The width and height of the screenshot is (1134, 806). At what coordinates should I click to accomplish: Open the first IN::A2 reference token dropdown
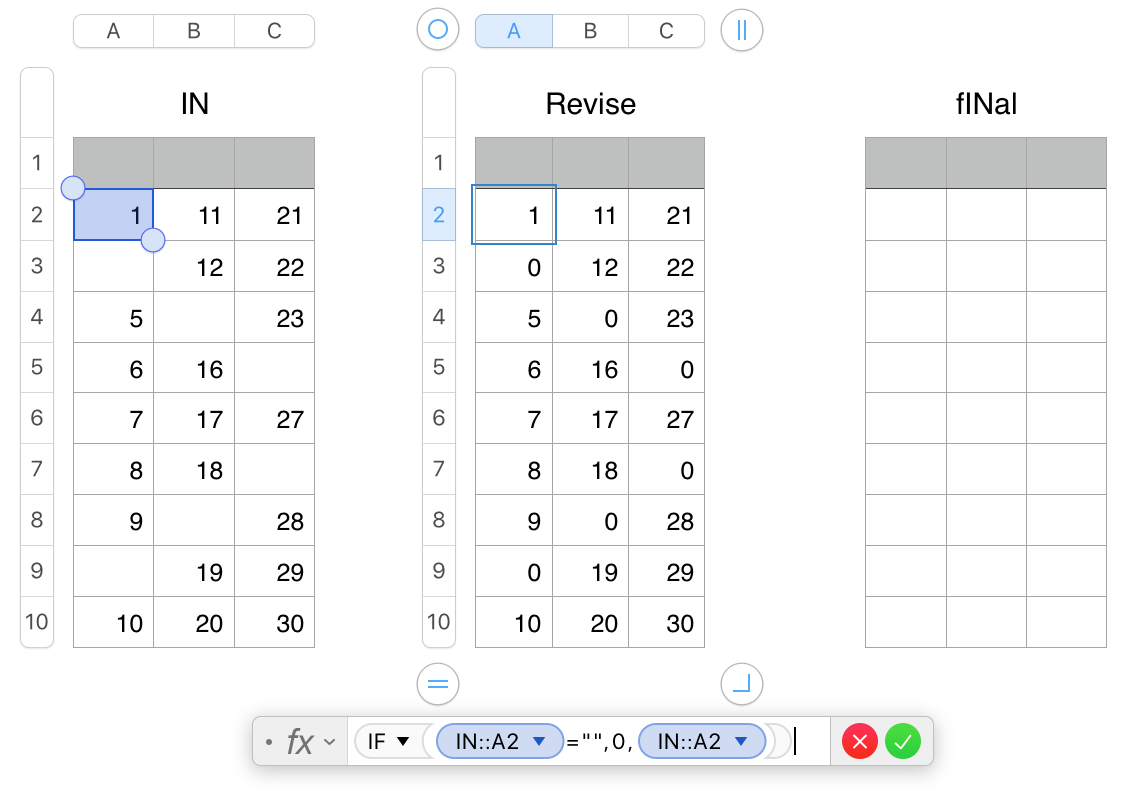[540, 742]
